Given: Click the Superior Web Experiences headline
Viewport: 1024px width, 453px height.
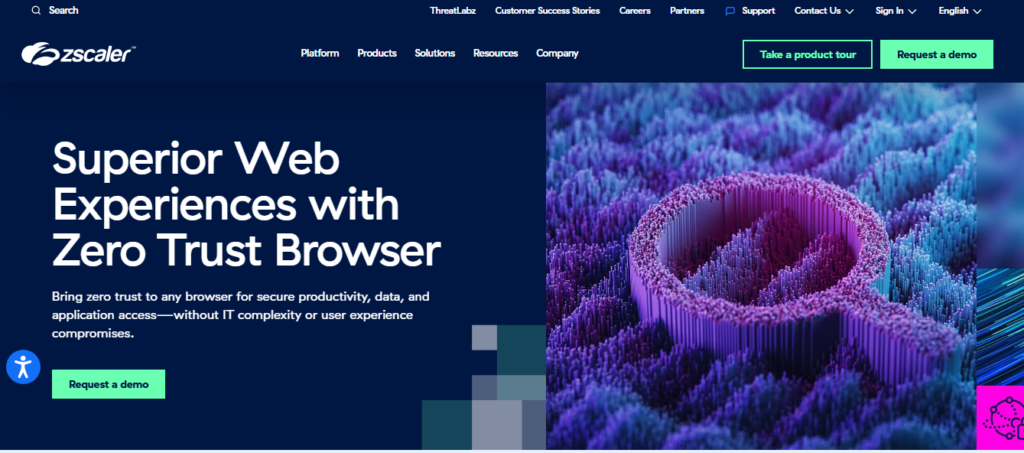Looking at the screenshot, I should pyautogui.click(x=246, y=204).
